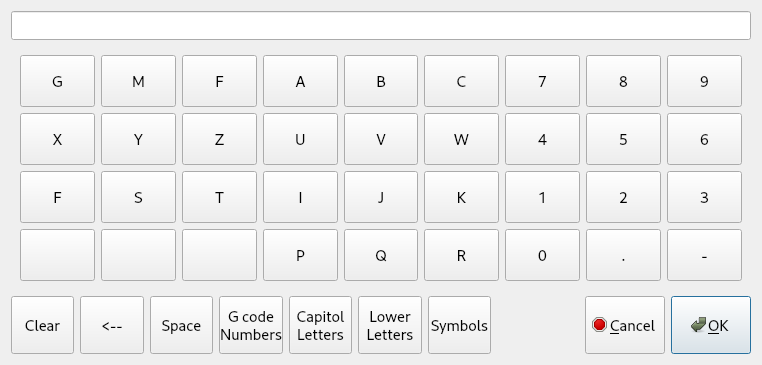Switch to G code Numbers layout
This screenshot has height=365, width=762.
[x=251, y=325]
